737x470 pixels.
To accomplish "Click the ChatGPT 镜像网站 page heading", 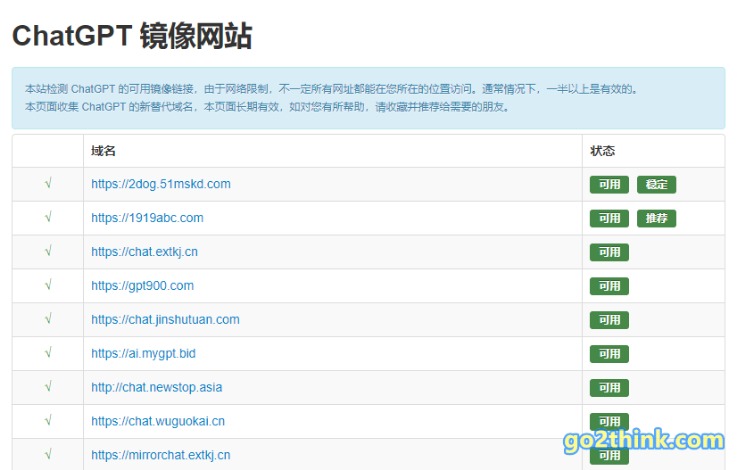I will click(x=132, y=36).
